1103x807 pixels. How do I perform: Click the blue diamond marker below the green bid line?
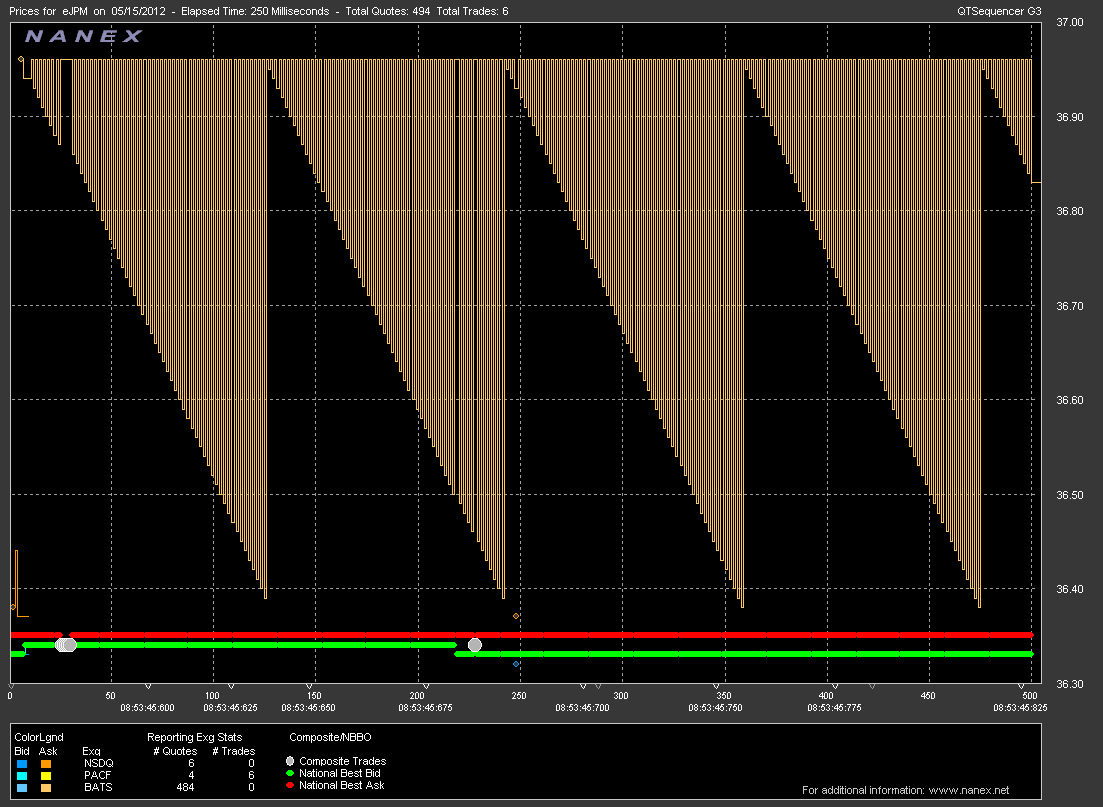tap(516, 664)
